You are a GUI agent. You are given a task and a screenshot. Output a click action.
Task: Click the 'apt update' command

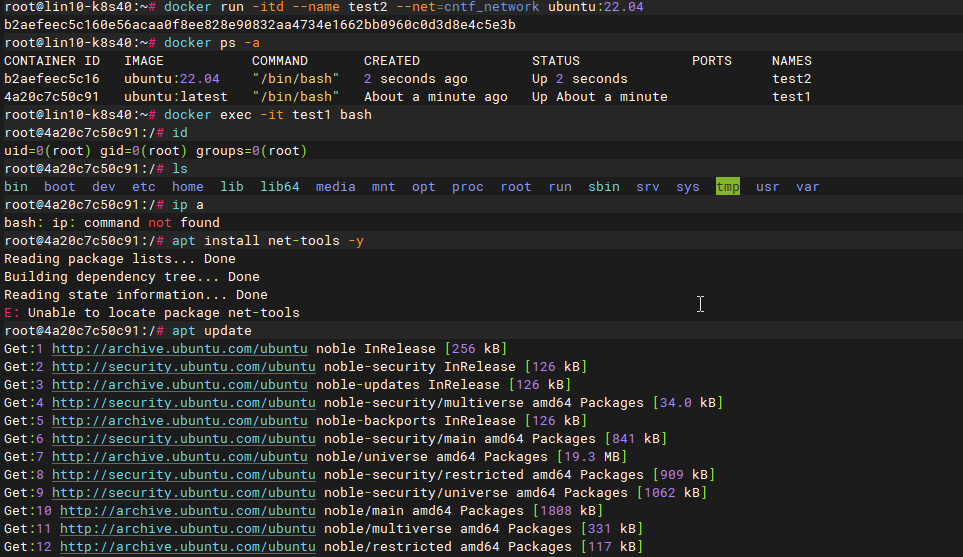point(211,330)
